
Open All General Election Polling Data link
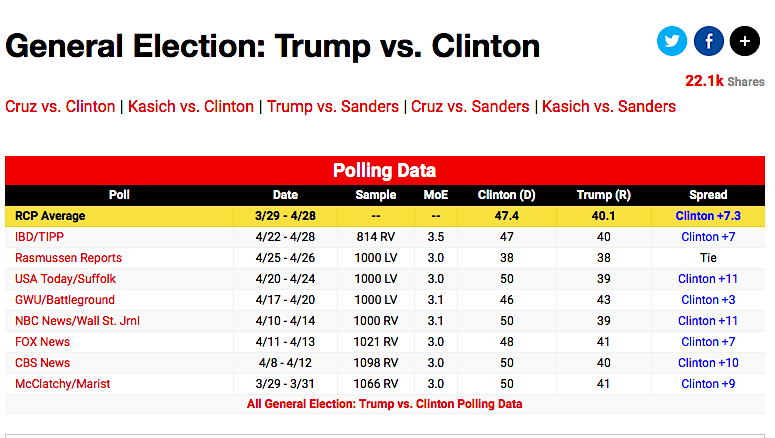pyautogui.click(x=384, y=404)
